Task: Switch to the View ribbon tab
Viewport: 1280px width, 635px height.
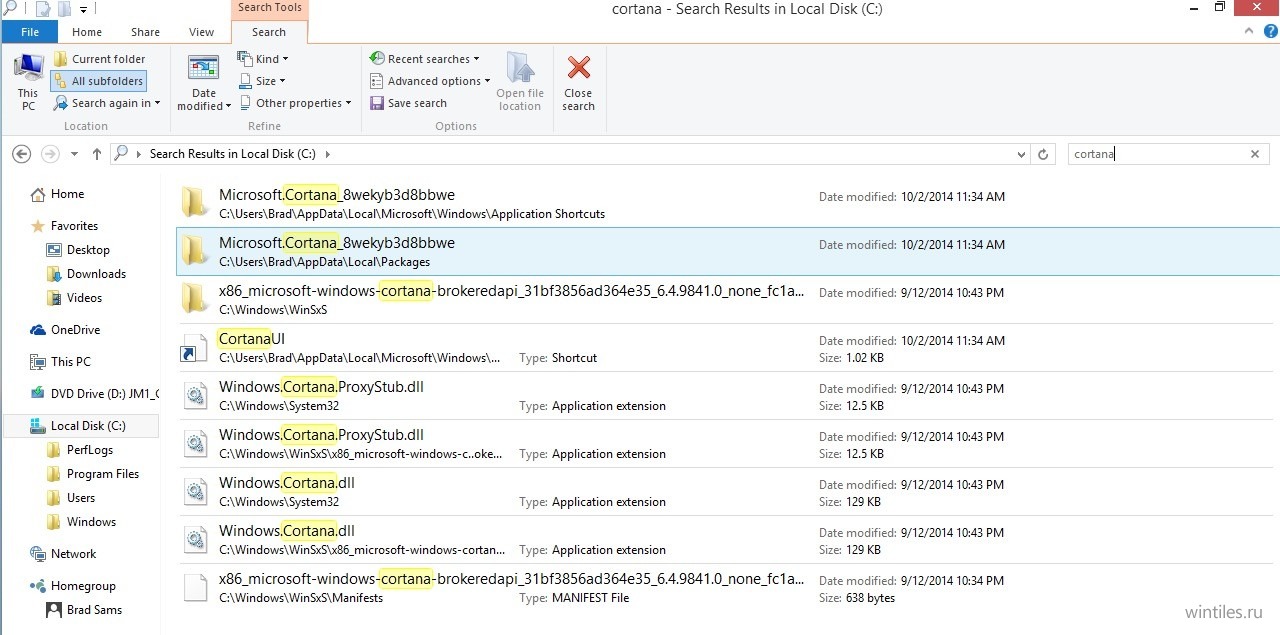Action: click(x=201, y=32)
